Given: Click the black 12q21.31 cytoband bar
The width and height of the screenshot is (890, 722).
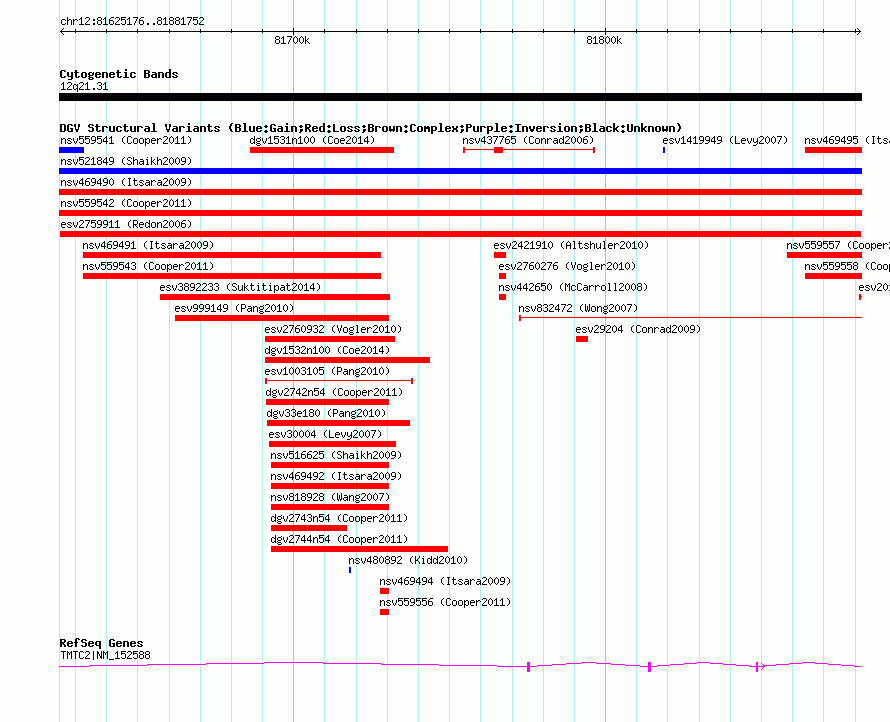Looking at the screenshot, I should (460, 97).
